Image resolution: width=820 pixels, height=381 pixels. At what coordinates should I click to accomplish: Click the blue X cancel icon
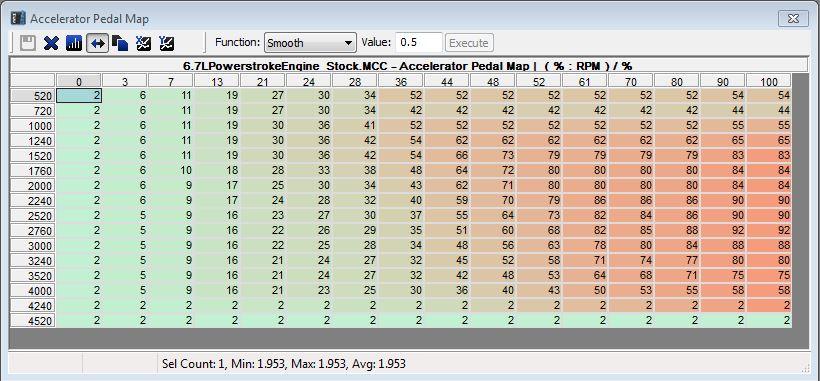coord(51,43)
